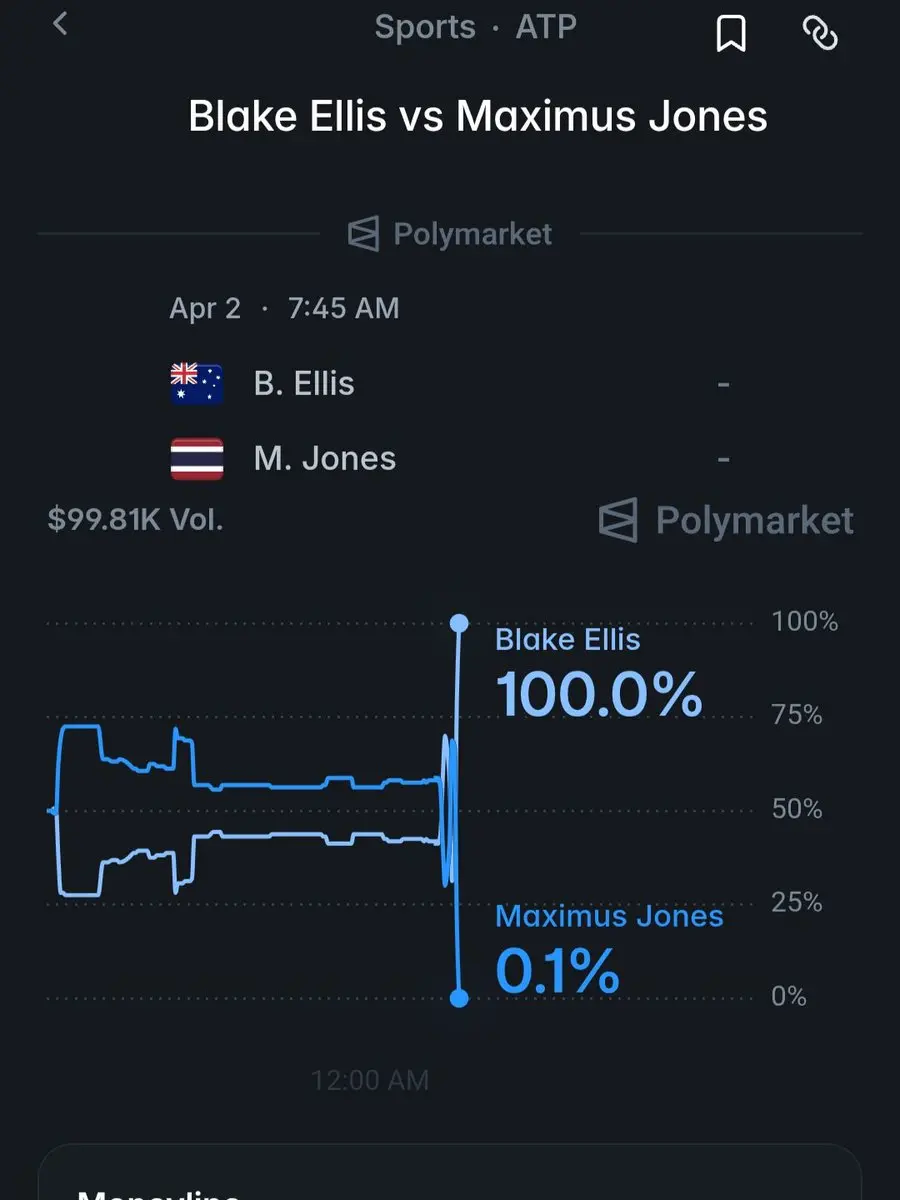Tap the Polymarket watermark above the chart
The image size is (900, 1200).
726,520
